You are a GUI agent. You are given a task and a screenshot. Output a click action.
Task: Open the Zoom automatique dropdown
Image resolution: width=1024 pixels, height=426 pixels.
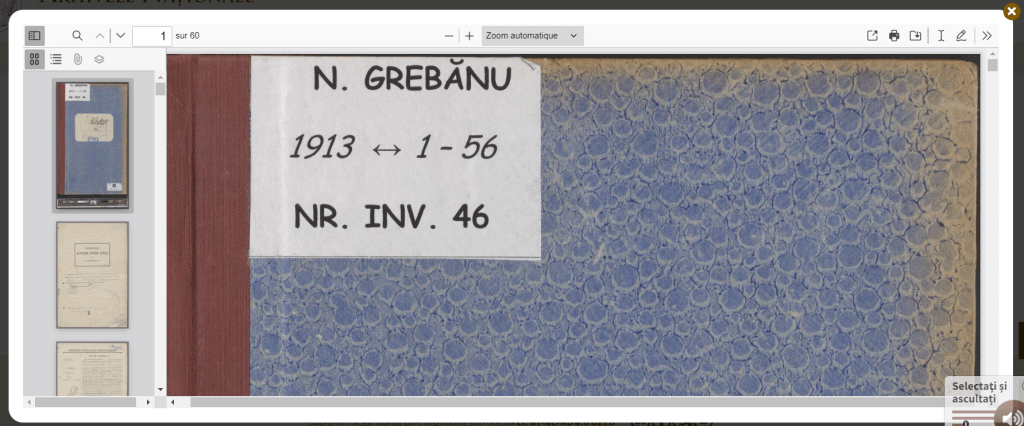tap(532, 36)
